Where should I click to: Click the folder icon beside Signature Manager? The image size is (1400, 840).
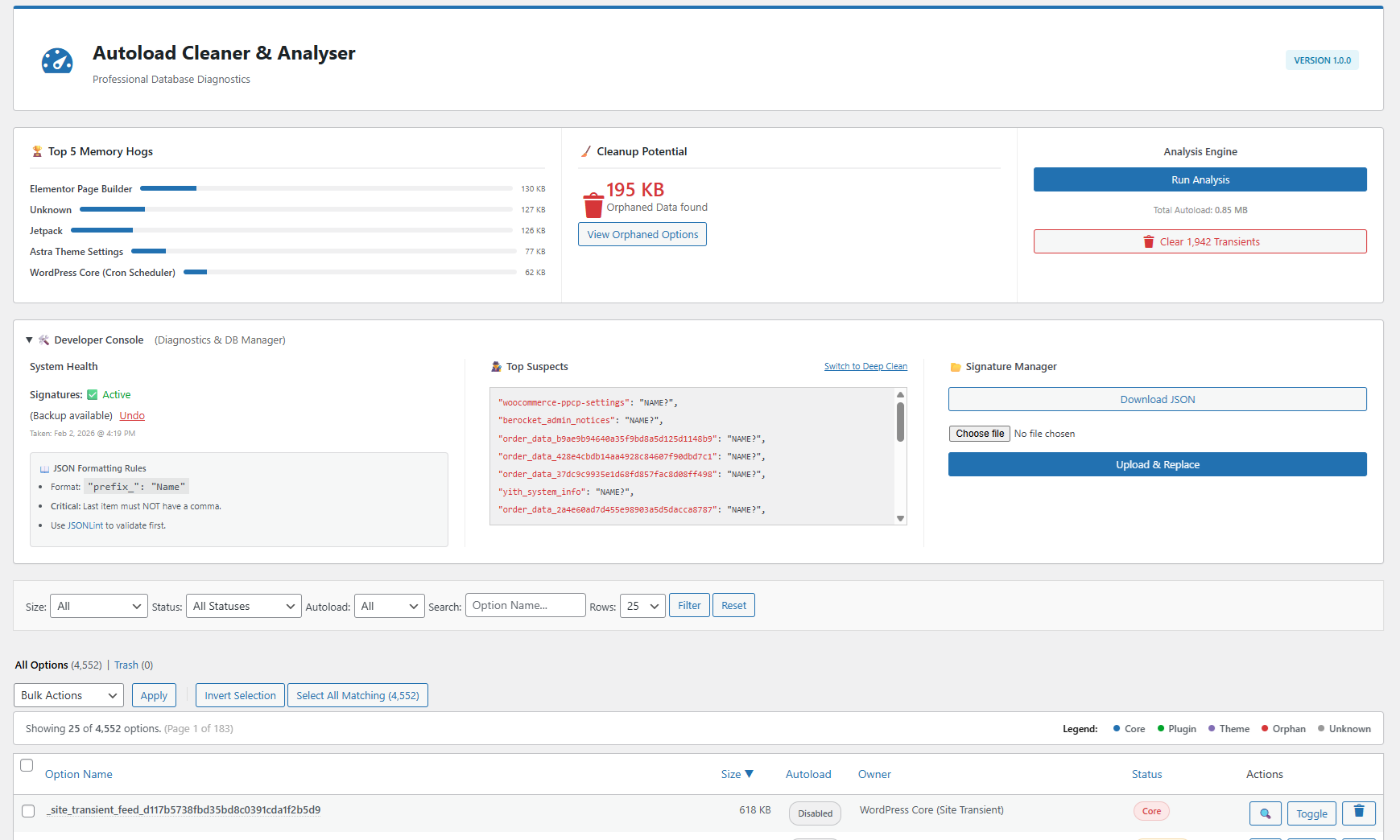pos(956,366)
